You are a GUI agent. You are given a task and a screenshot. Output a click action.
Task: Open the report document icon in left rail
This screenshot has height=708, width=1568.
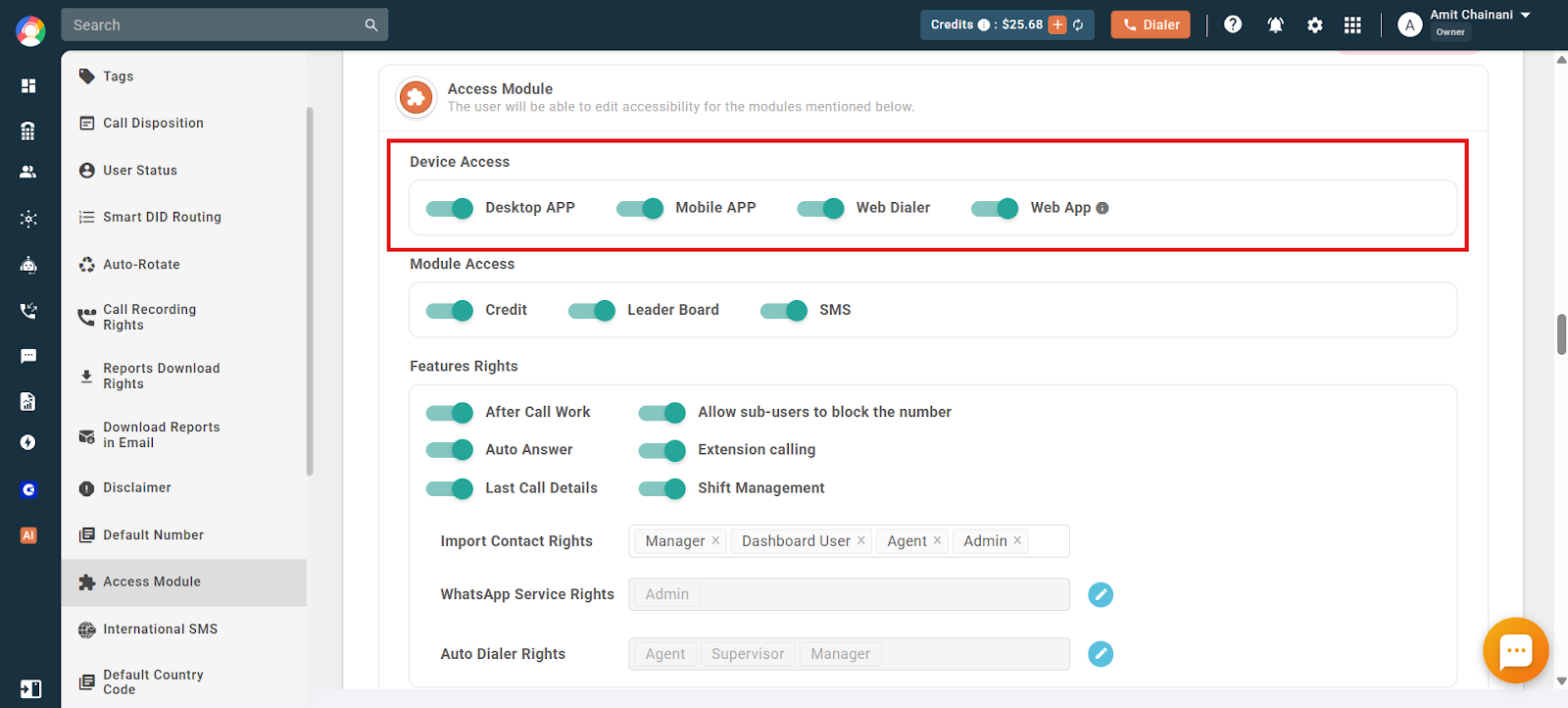[28, 401]
